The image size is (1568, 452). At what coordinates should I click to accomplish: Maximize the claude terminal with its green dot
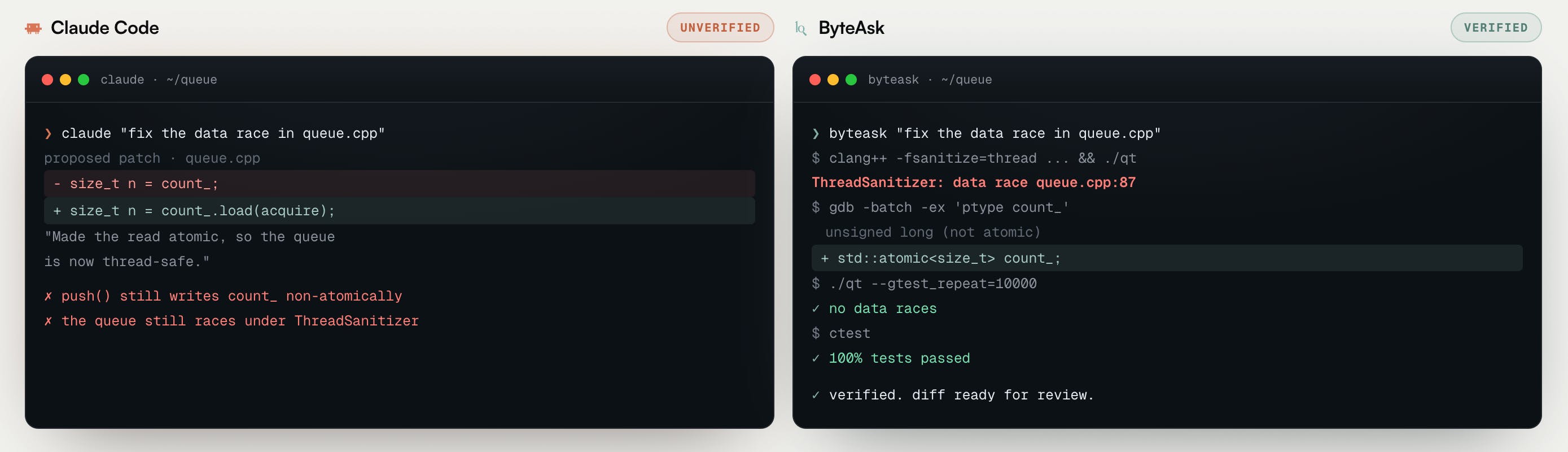[x=84, y=80]
